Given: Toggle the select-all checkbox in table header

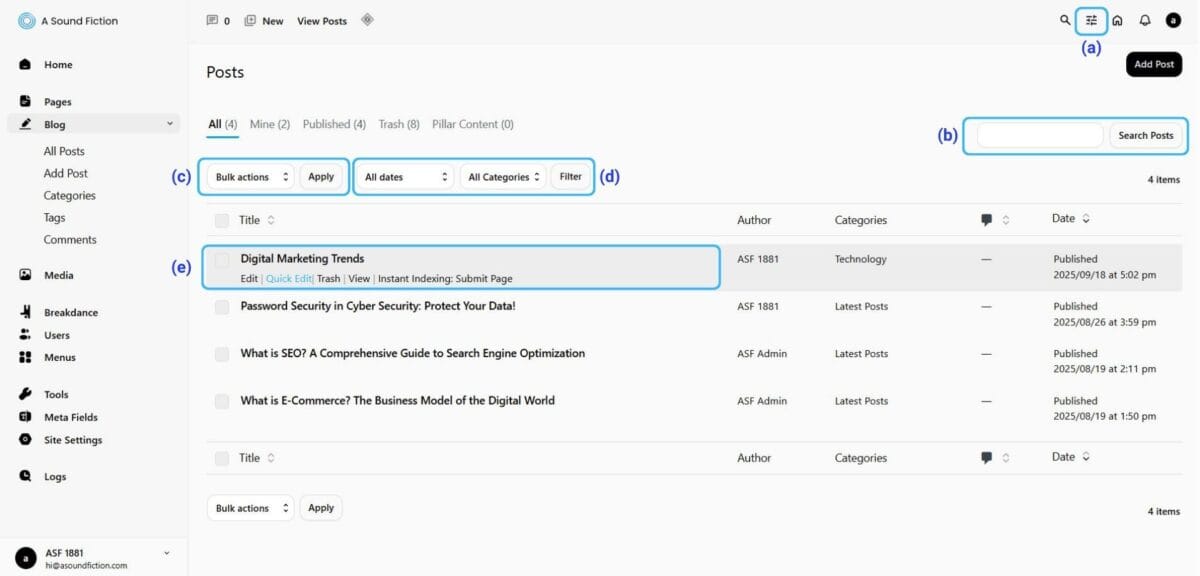Looking at the screenshot, I should pos(222,220).
